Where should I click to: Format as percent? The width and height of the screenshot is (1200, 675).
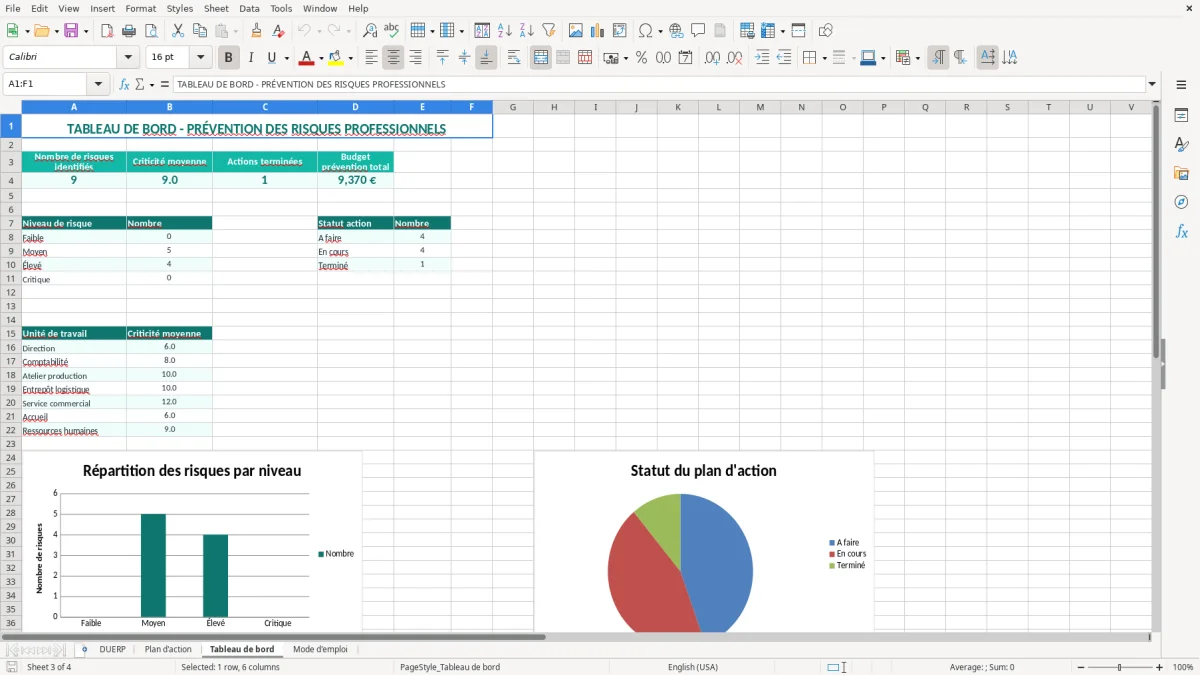coord(641,58)
